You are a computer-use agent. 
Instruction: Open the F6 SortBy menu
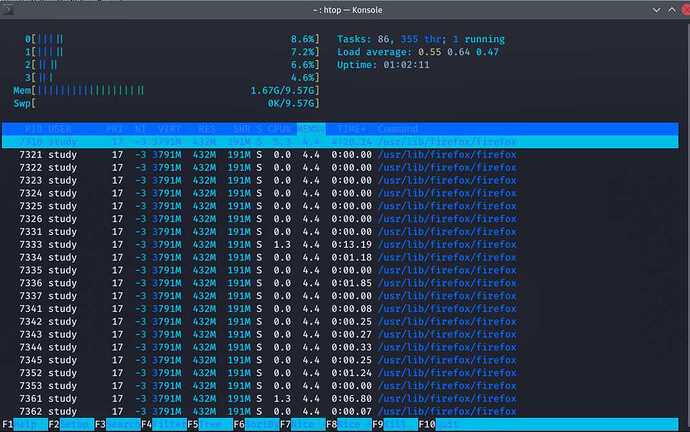click(256, 425)
